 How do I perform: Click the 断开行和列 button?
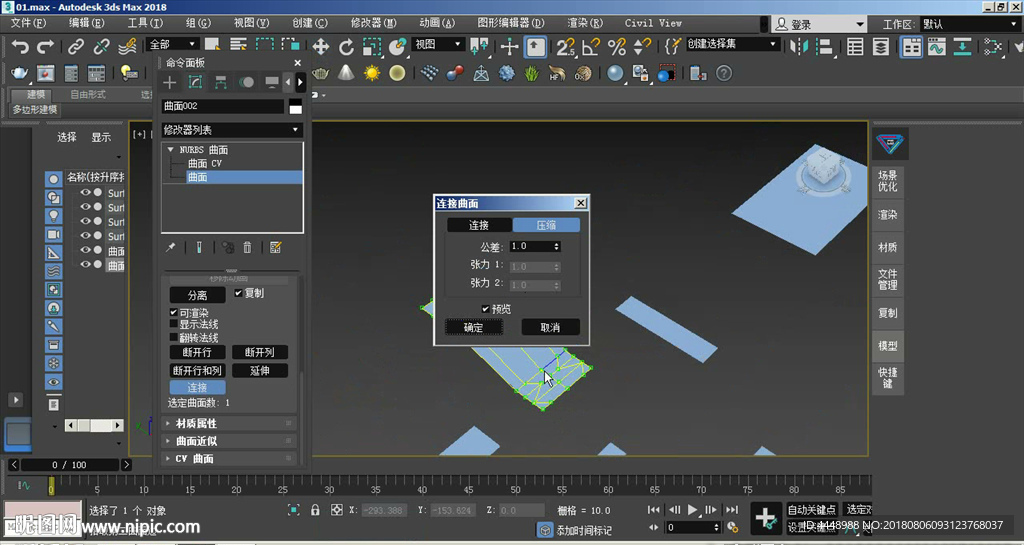pyautogui.click(x=197, y=370)
